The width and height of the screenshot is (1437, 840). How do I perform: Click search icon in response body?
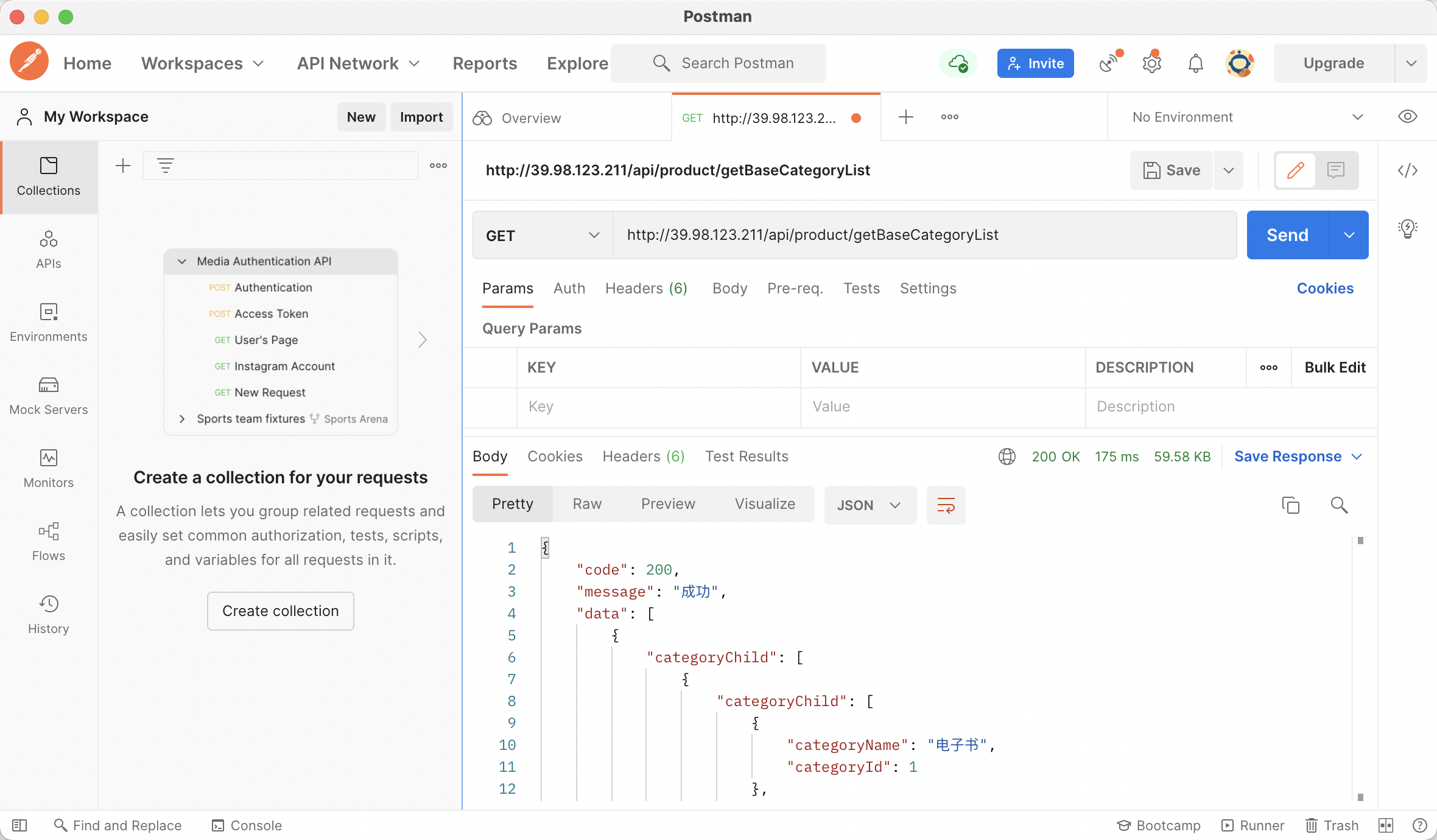pyautogui.click(x=1339, y=505)
